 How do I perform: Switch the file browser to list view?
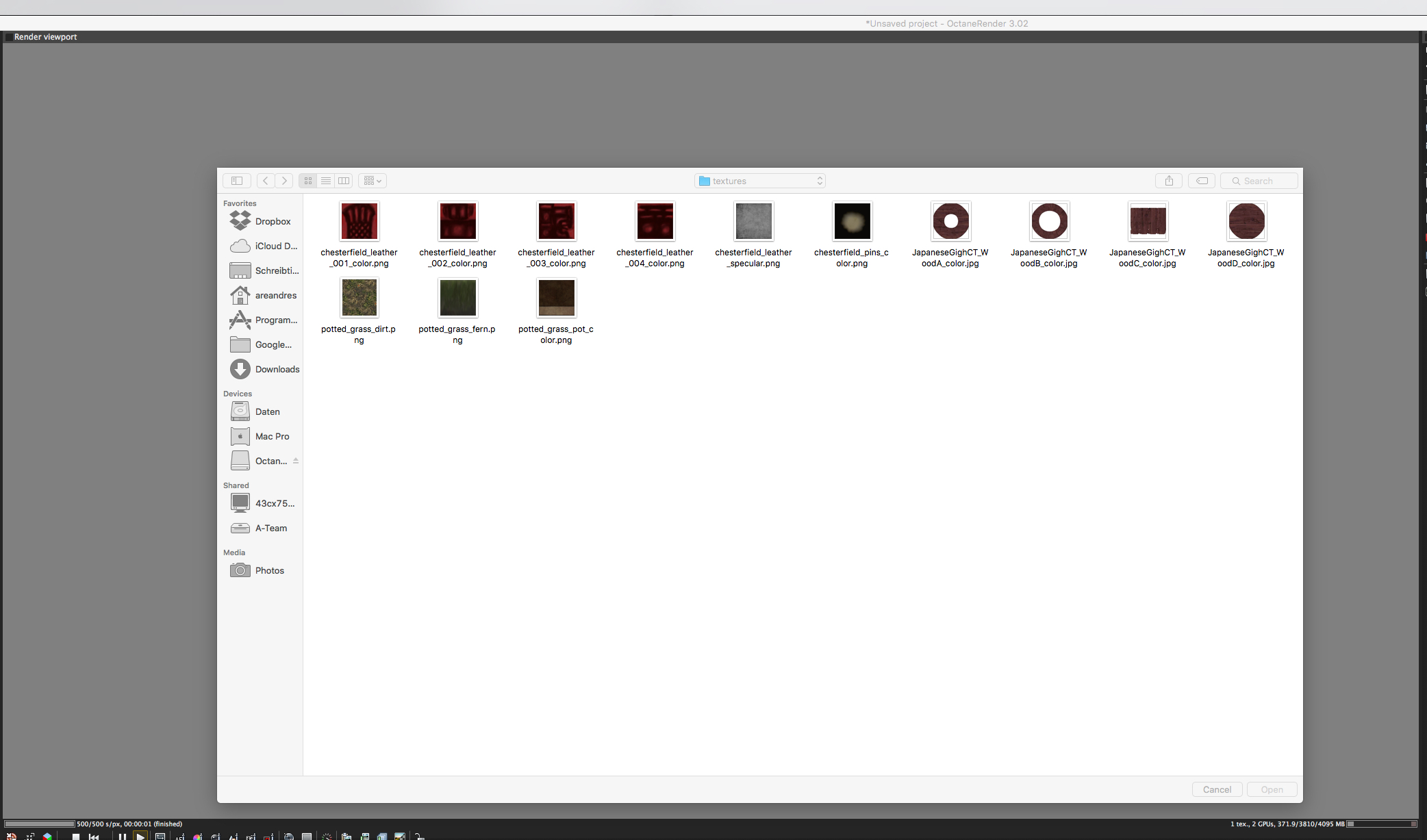pos(326,181)
